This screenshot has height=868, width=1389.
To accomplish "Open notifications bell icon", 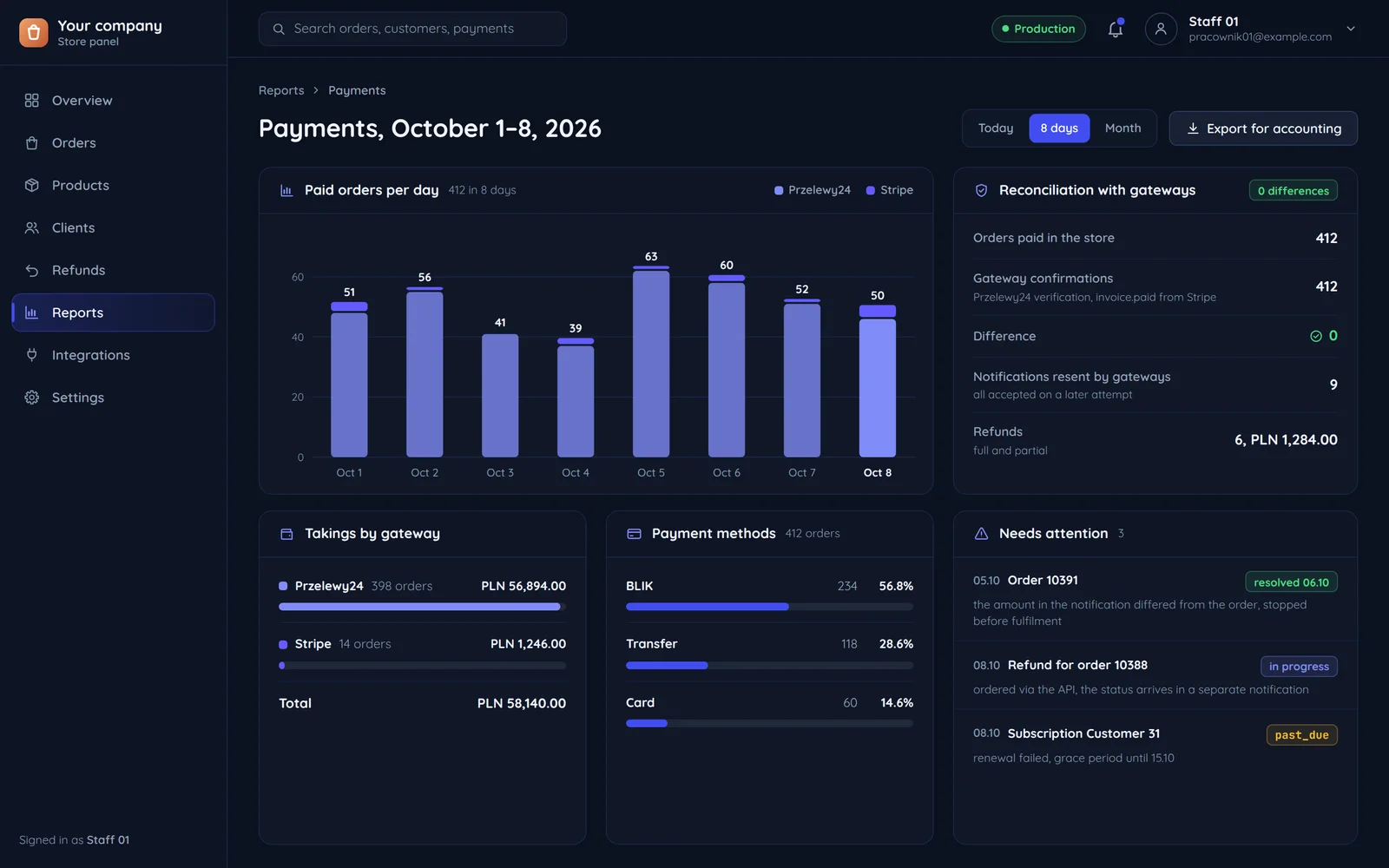I will (x=1116, y=29).
